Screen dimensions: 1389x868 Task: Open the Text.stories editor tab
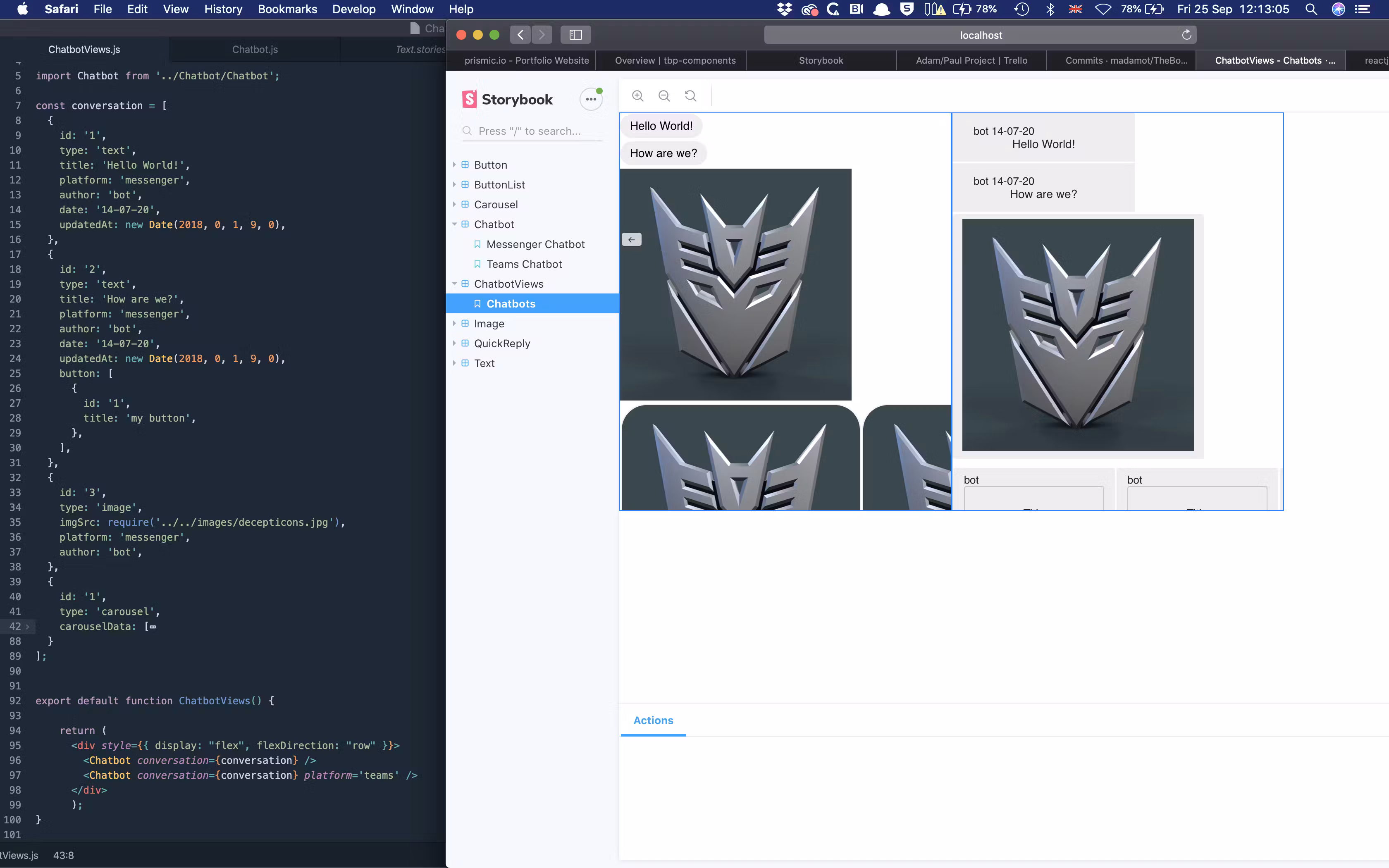click(421, 49)
